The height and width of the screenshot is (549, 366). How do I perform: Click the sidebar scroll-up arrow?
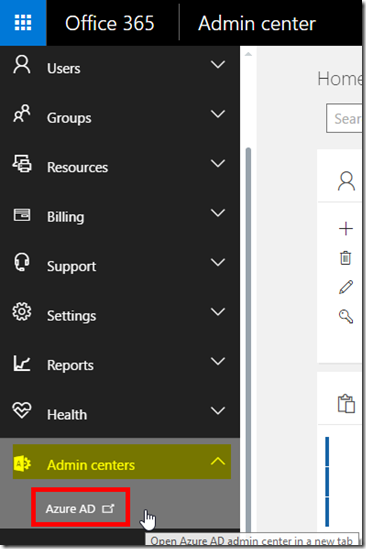click(248, 54)
